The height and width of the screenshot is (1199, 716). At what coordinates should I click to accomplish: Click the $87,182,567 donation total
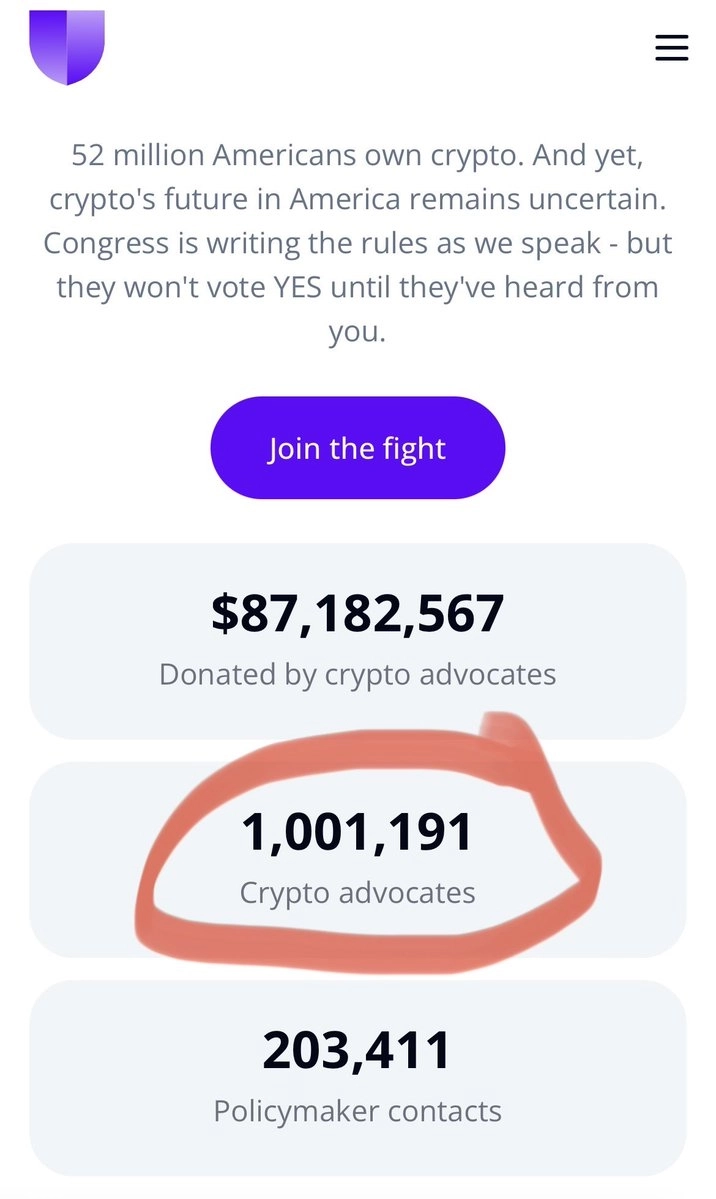click(x=357, y=613)
